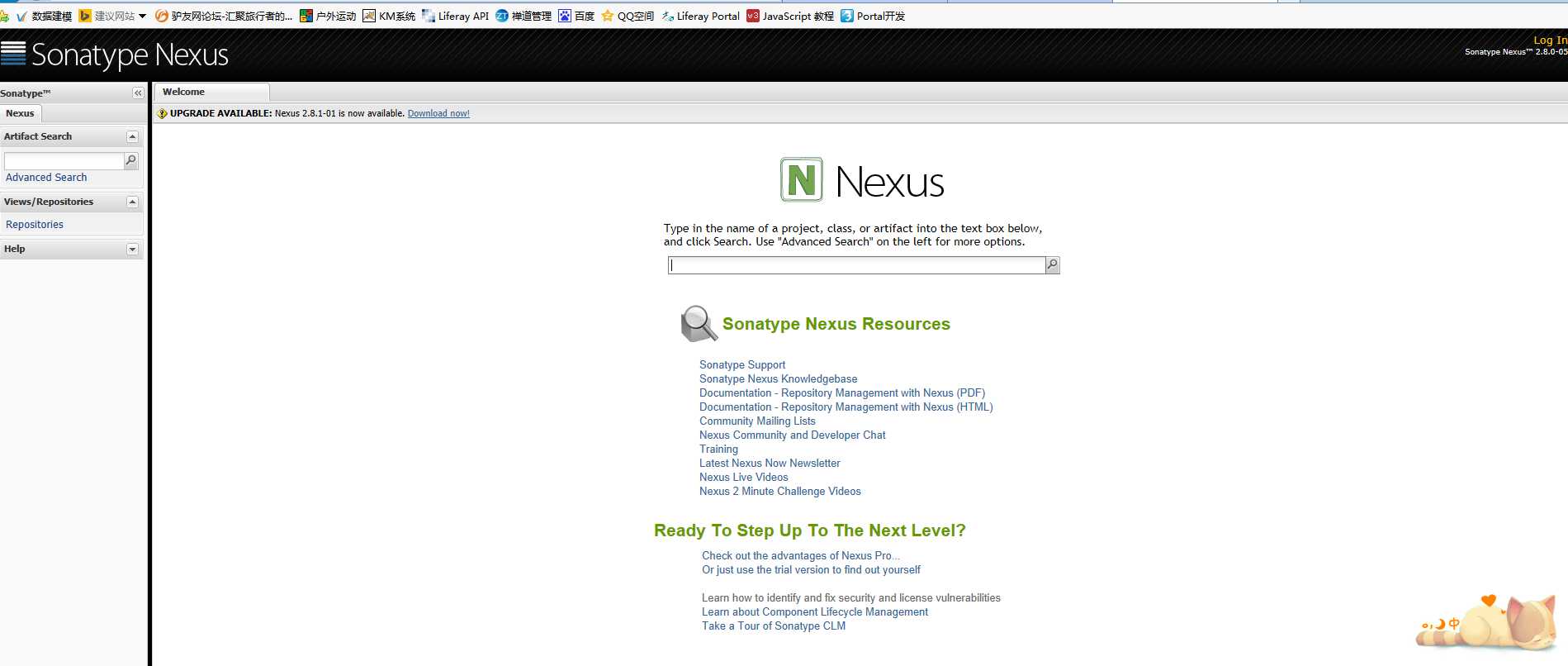Open Nexus Community and Developer Chat
Screen dimensions: 1568x666
coord(792,435)
